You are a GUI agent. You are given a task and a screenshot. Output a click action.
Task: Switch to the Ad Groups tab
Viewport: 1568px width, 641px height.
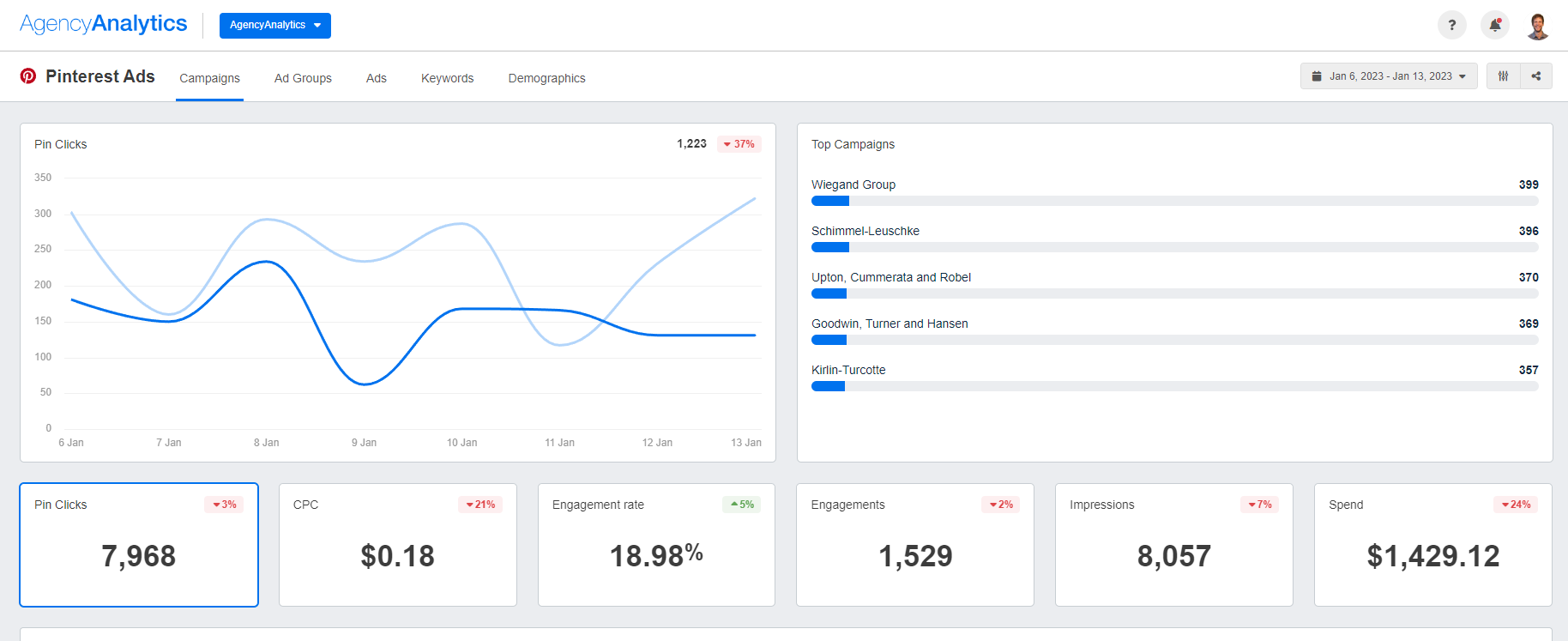tap(303, 78)
